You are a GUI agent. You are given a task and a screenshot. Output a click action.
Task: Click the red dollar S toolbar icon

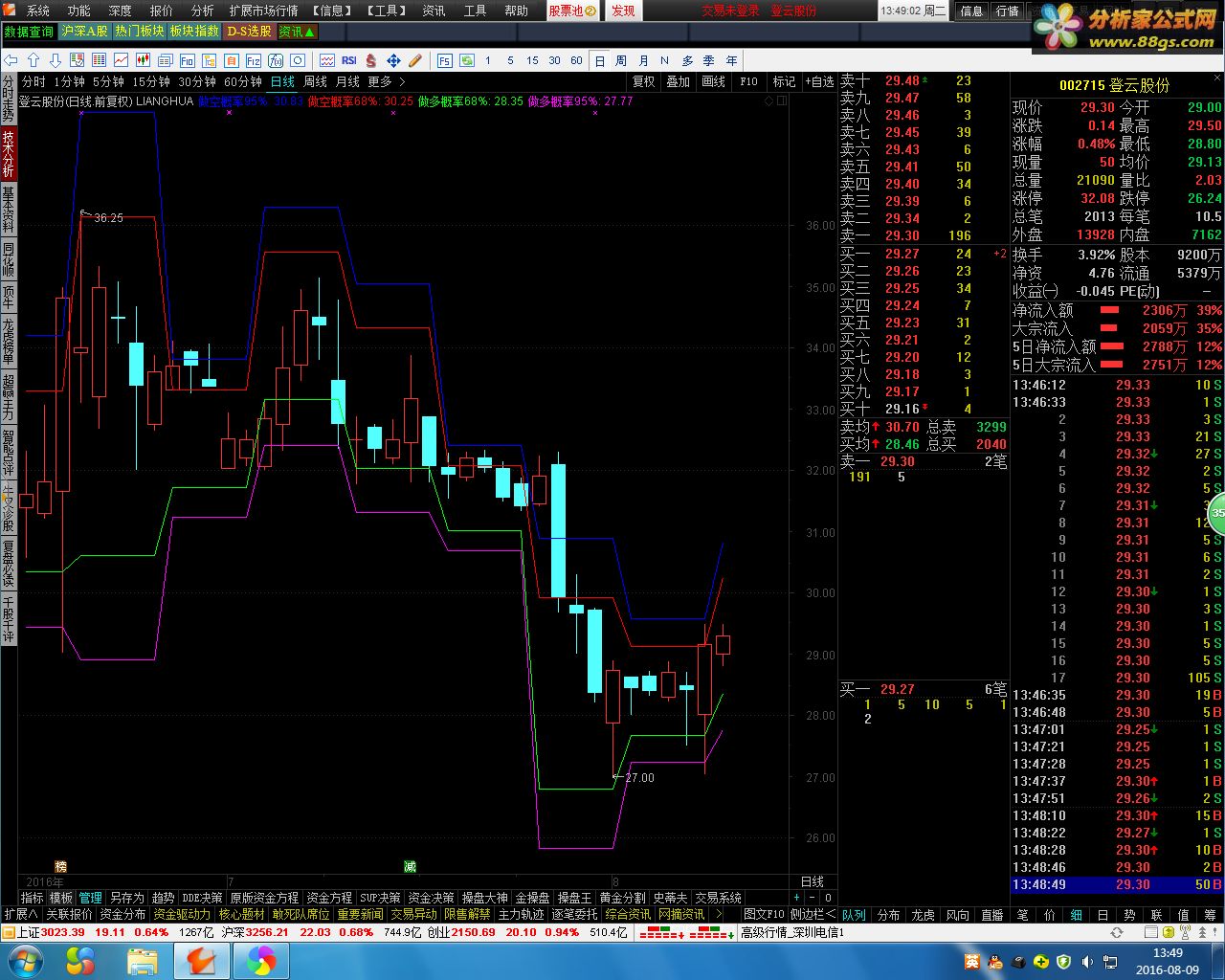pos(370,60)
